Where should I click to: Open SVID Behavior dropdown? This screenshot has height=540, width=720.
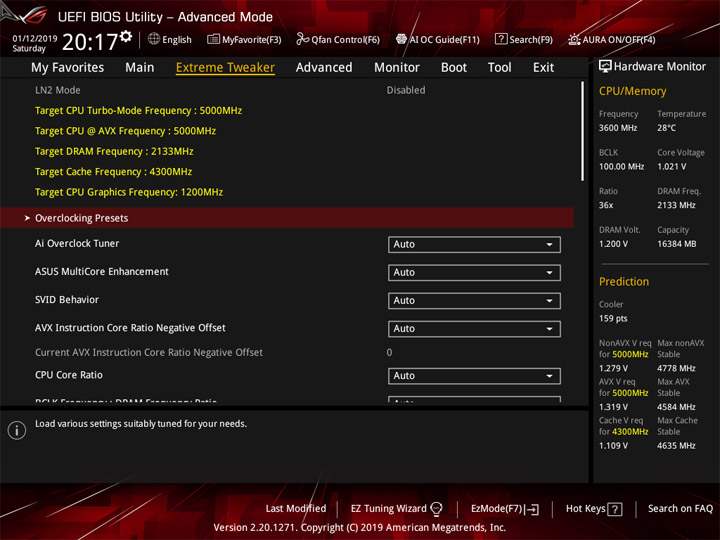point(474,300)
